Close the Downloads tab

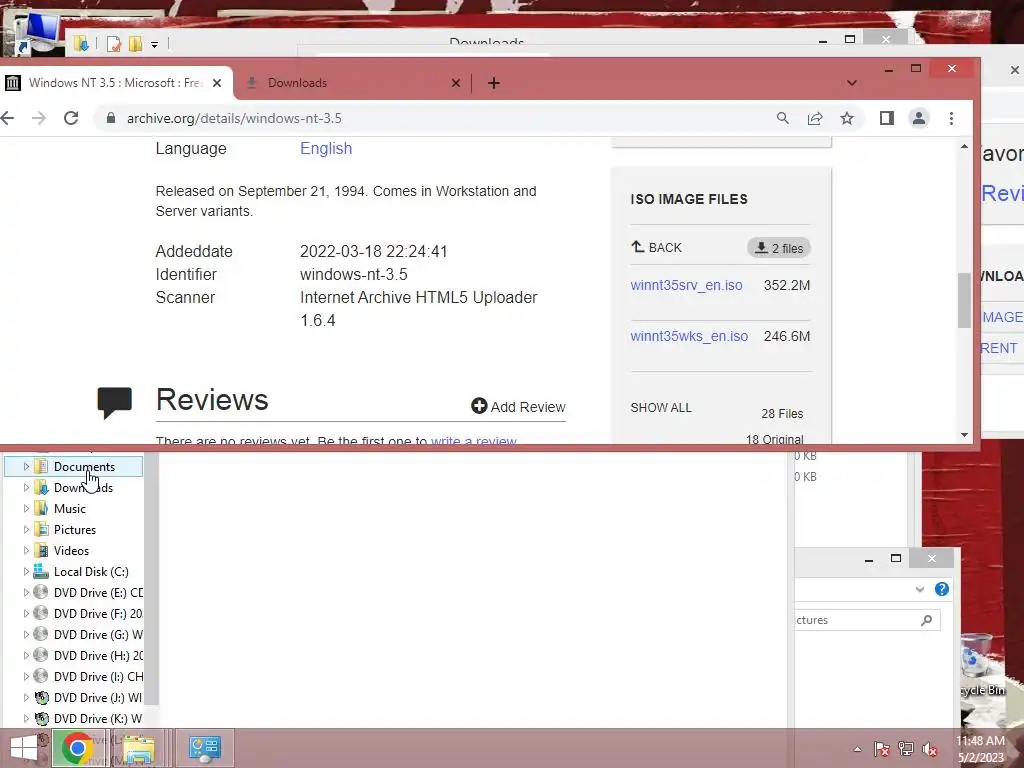[456, 83]
